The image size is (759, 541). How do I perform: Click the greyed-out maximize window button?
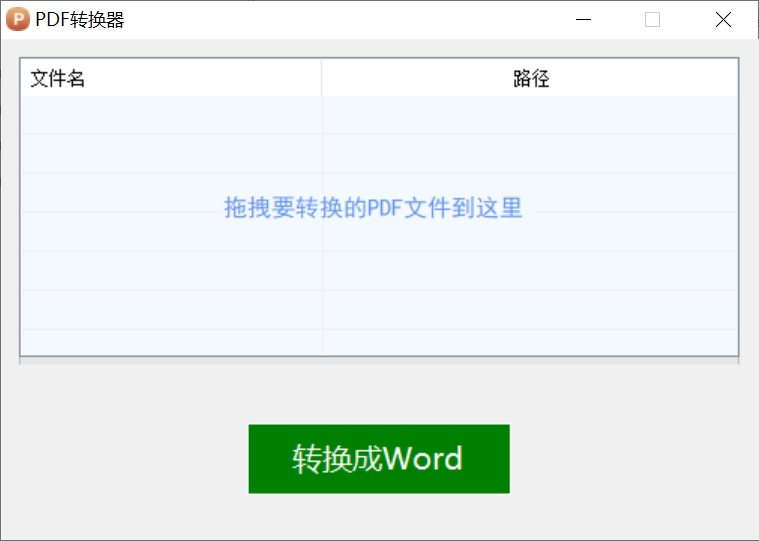pyautogui.click(x=652, y=19)
